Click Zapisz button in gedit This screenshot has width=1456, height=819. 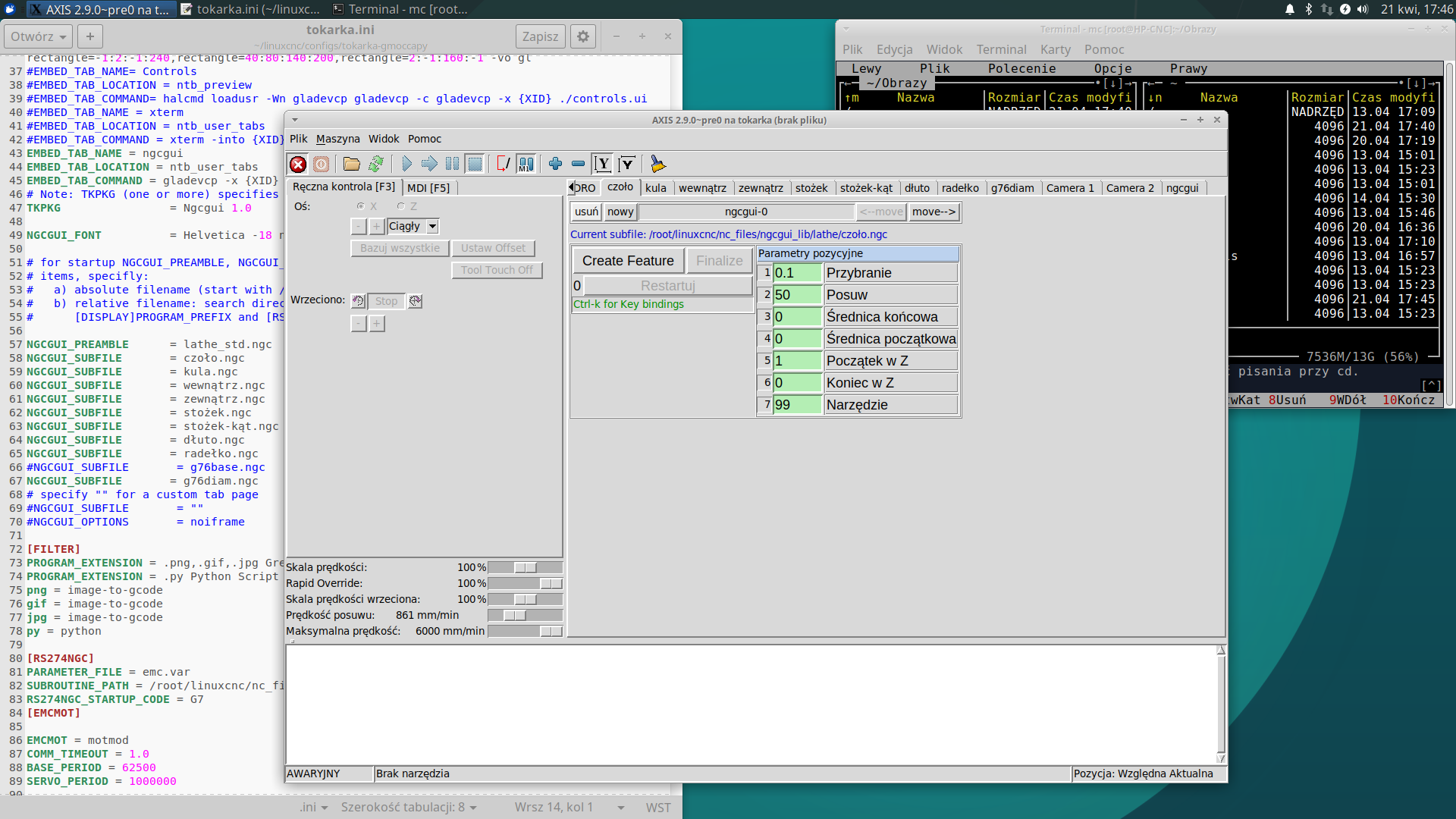540,36
